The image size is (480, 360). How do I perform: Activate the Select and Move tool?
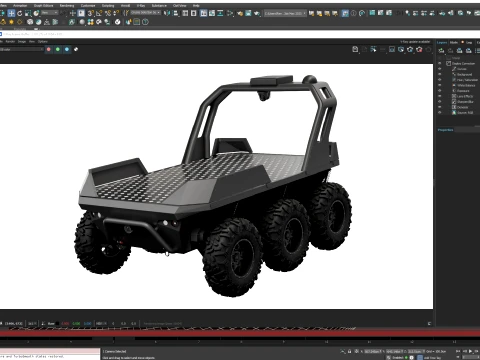pos(11,13)
